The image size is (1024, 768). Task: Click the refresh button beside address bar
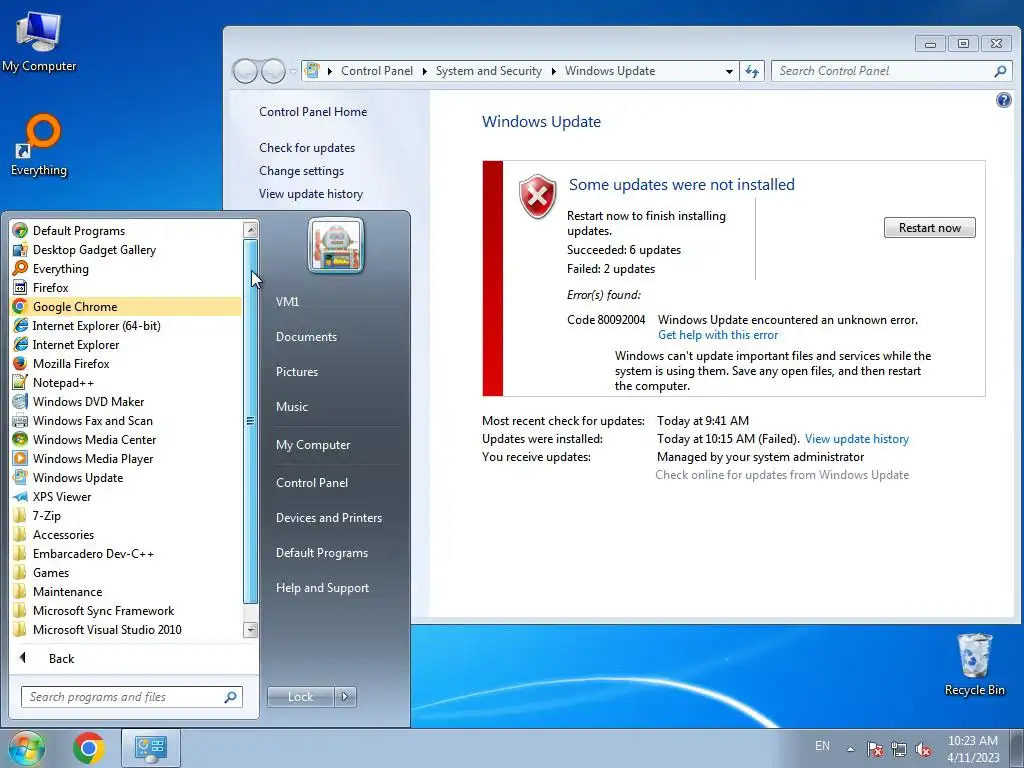[752, 71]
